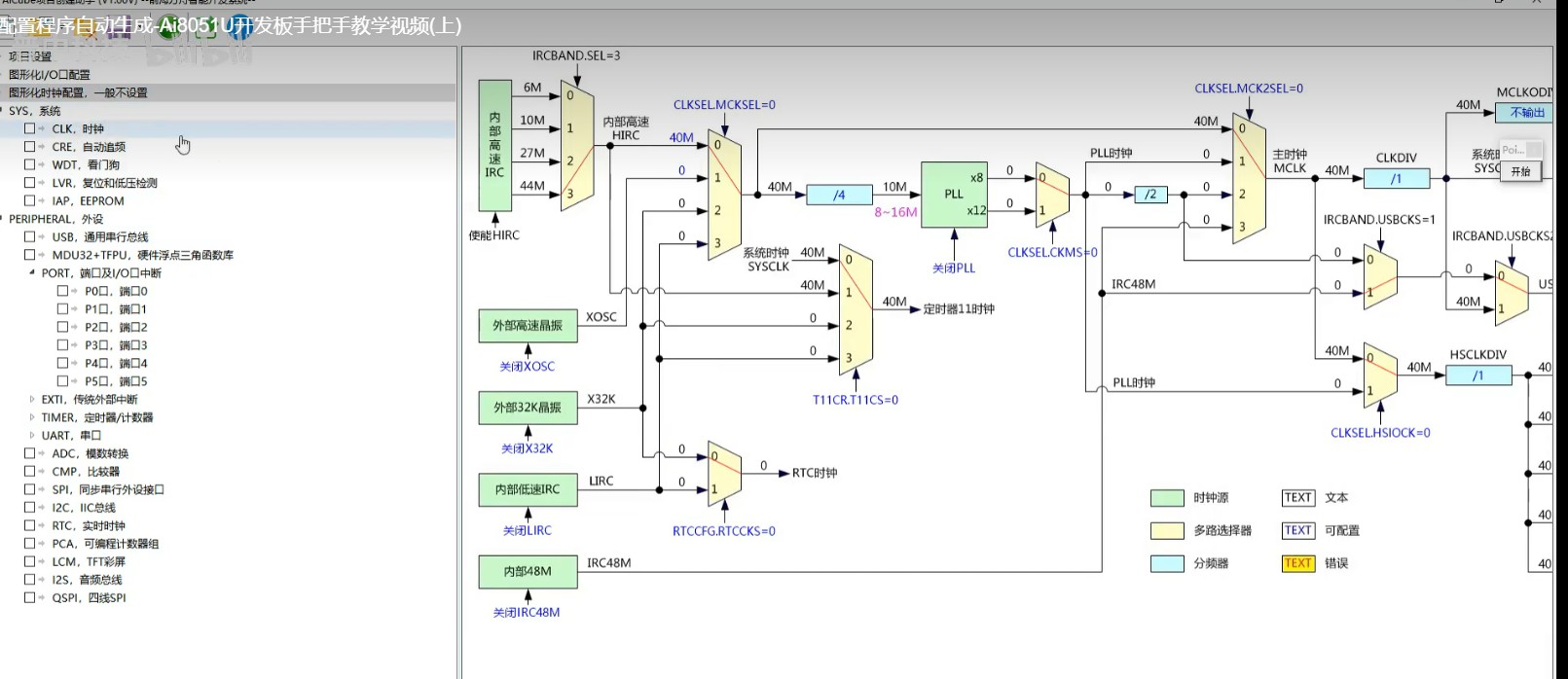
Task: Expand the UART 串口 tree node
Action: click(x=32, y=436)
